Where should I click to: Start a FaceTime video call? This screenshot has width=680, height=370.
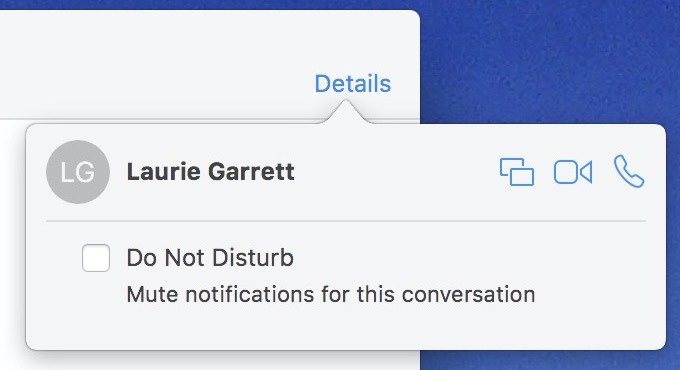[x=573, y=172]
